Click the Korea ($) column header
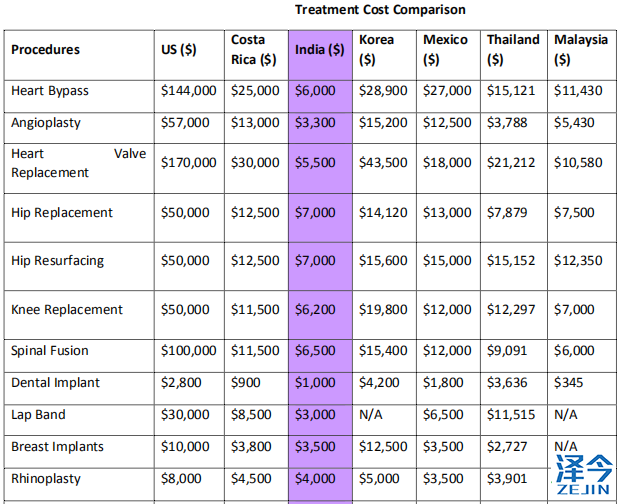The width and height of the screenshot is (621, 504). (376, 50)
